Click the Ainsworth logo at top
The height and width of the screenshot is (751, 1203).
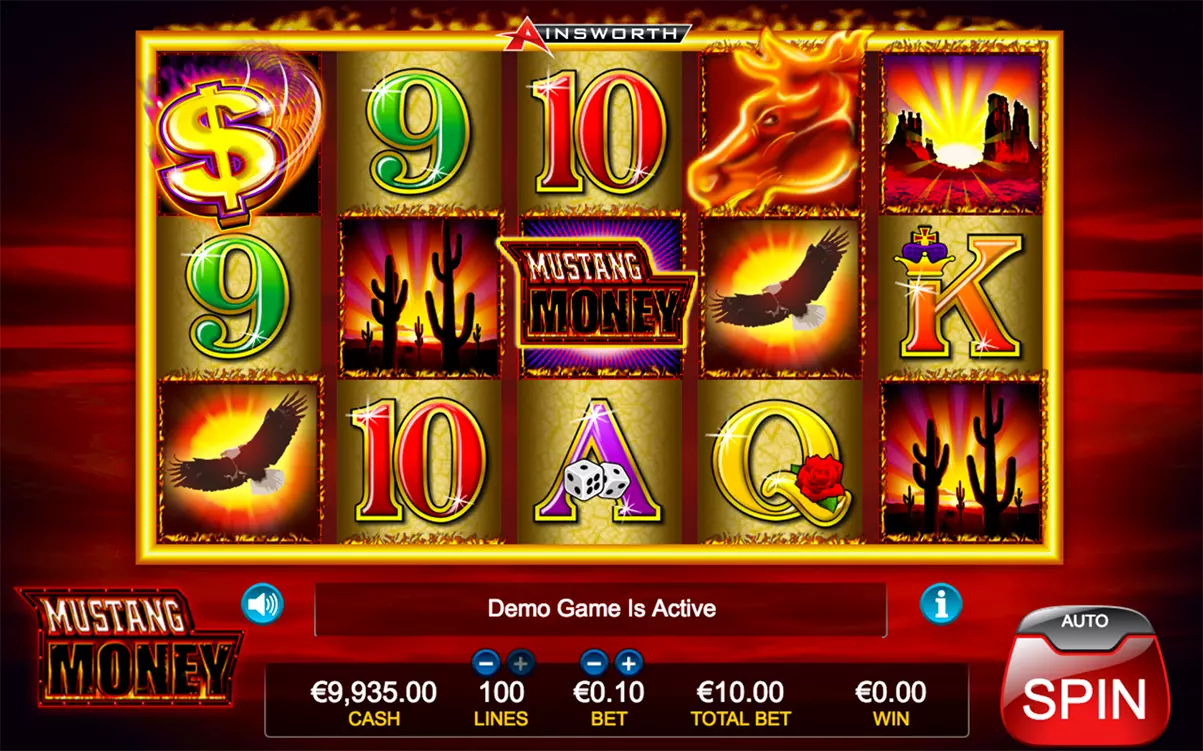(594, 33)
